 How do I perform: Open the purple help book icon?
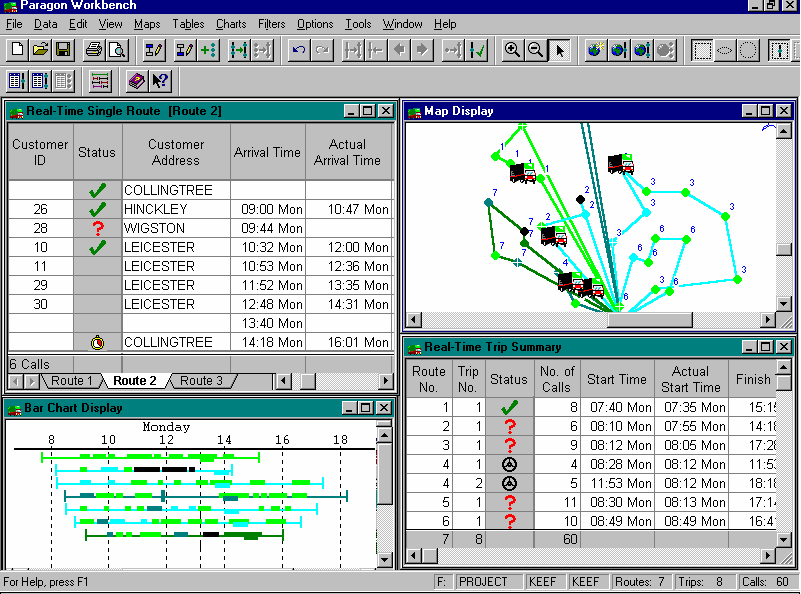[x=136, y=81]
